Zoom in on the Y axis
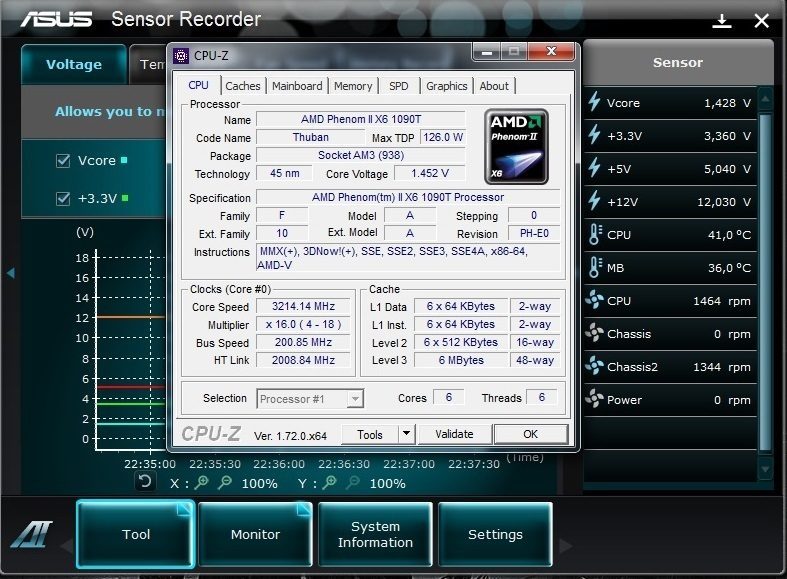787x579 pixels. point(330,483)
